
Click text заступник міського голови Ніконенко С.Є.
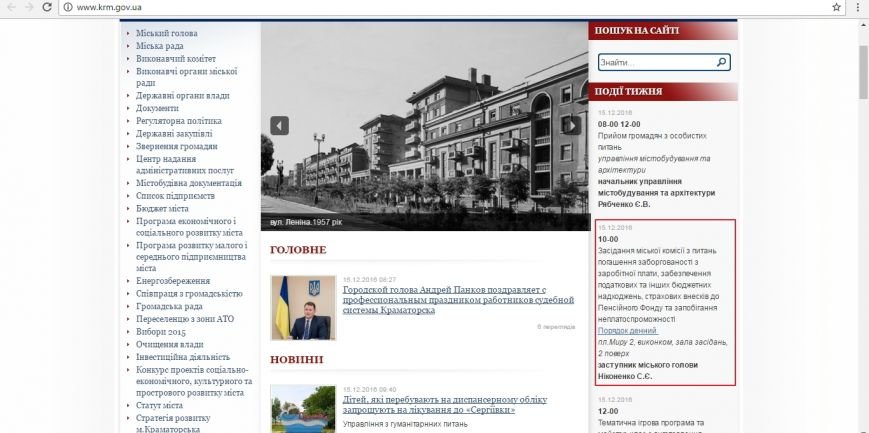point(648,371)
